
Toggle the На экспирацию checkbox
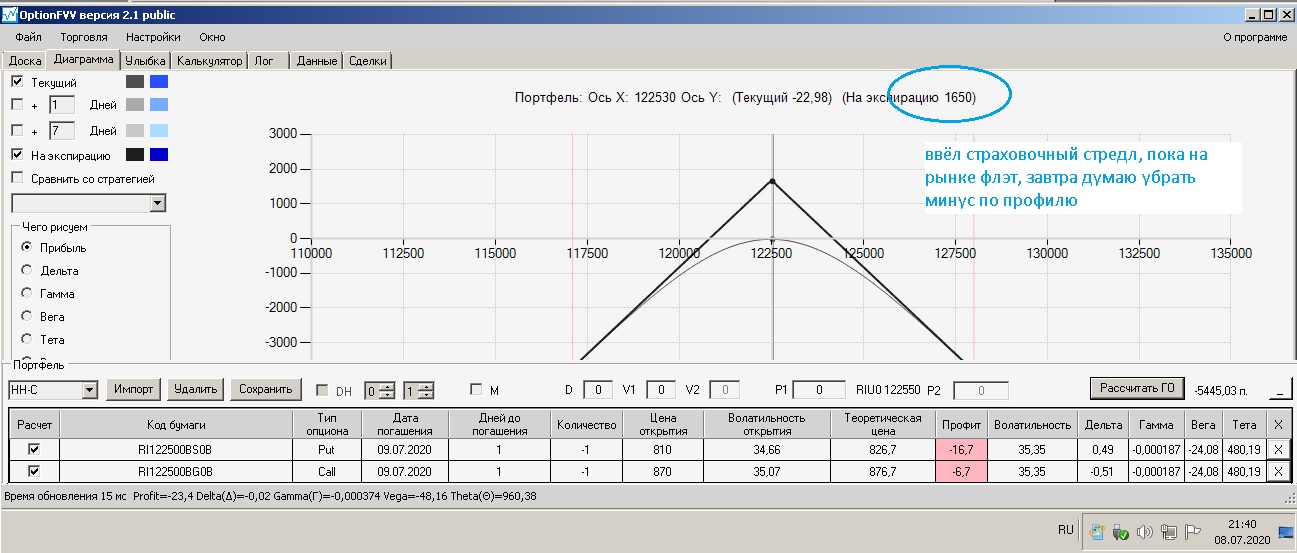coord(17,156)
